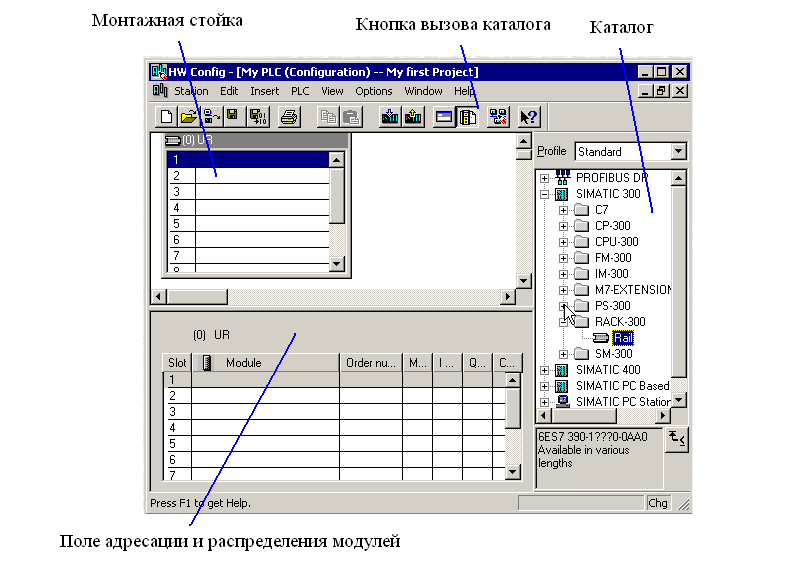This screenshot has width=806, height=575.
Task: Open the Window menu
Action: point(423,91)
